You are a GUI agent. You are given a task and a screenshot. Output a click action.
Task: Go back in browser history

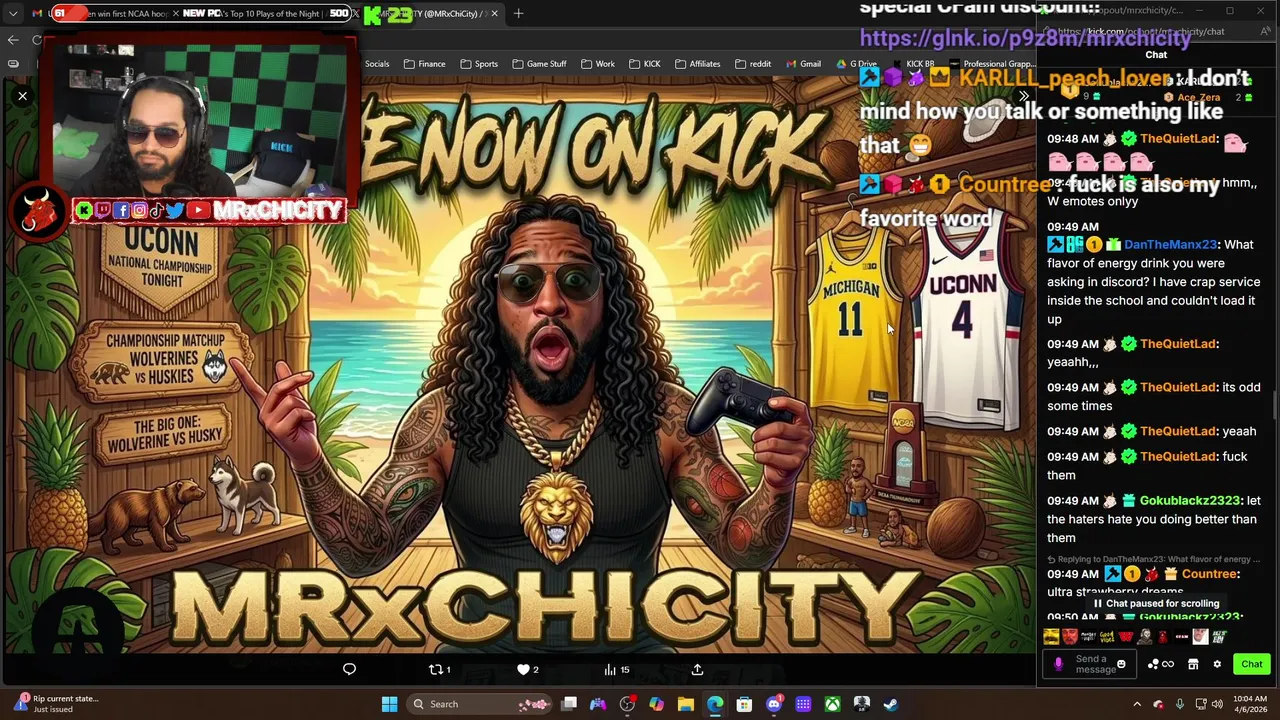tap(13, 40)
